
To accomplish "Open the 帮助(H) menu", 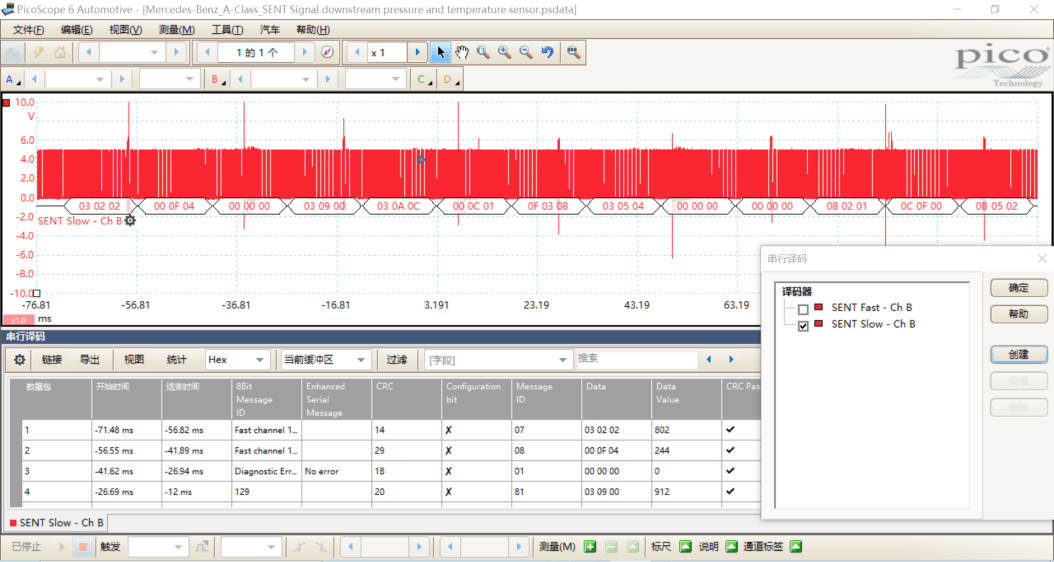I will [x=313, y=30].
